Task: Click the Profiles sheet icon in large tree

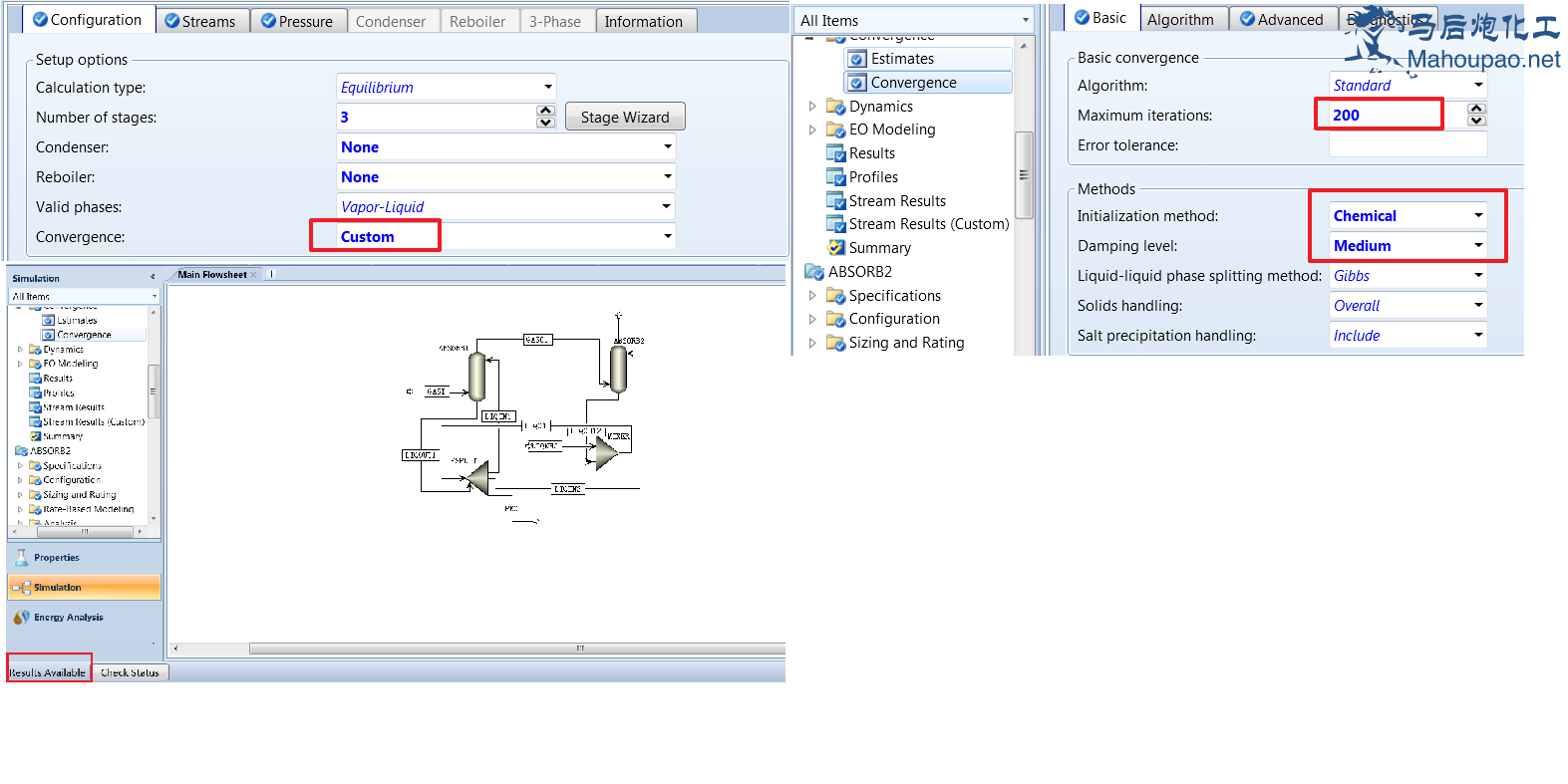Action: click(x=835, y=177)
